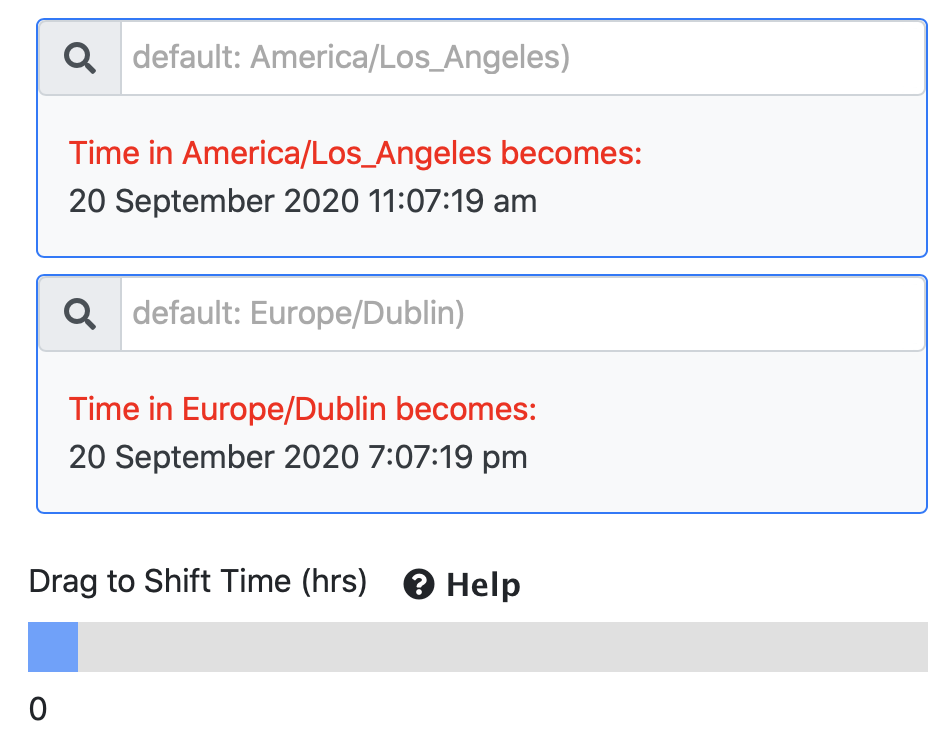Viewport: 950px width, 730px height.
Task: Open the Help text link
Action: 483,585
